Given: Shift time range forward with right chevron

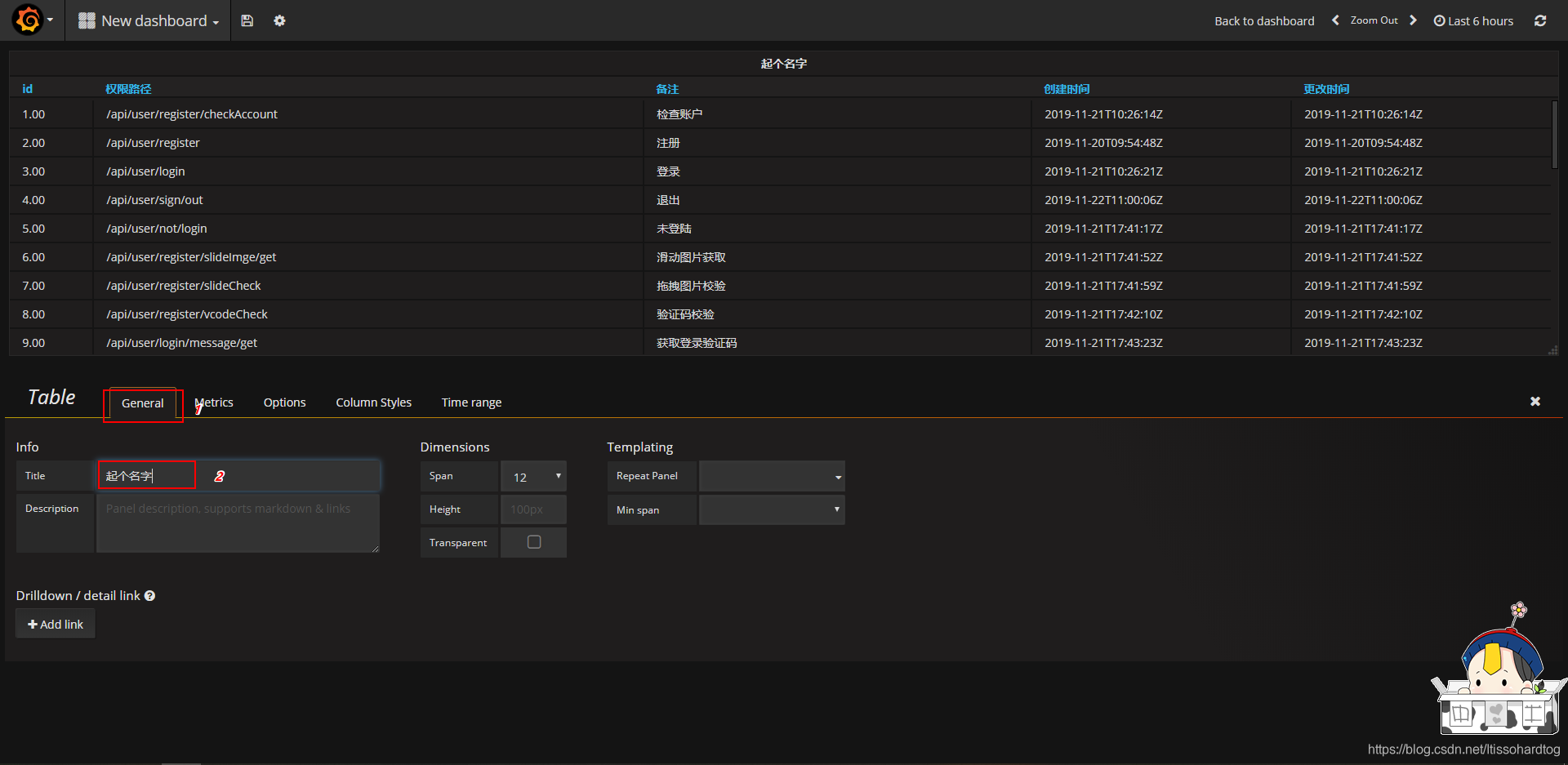Looking at the screenshot, I should point(1413,20).
